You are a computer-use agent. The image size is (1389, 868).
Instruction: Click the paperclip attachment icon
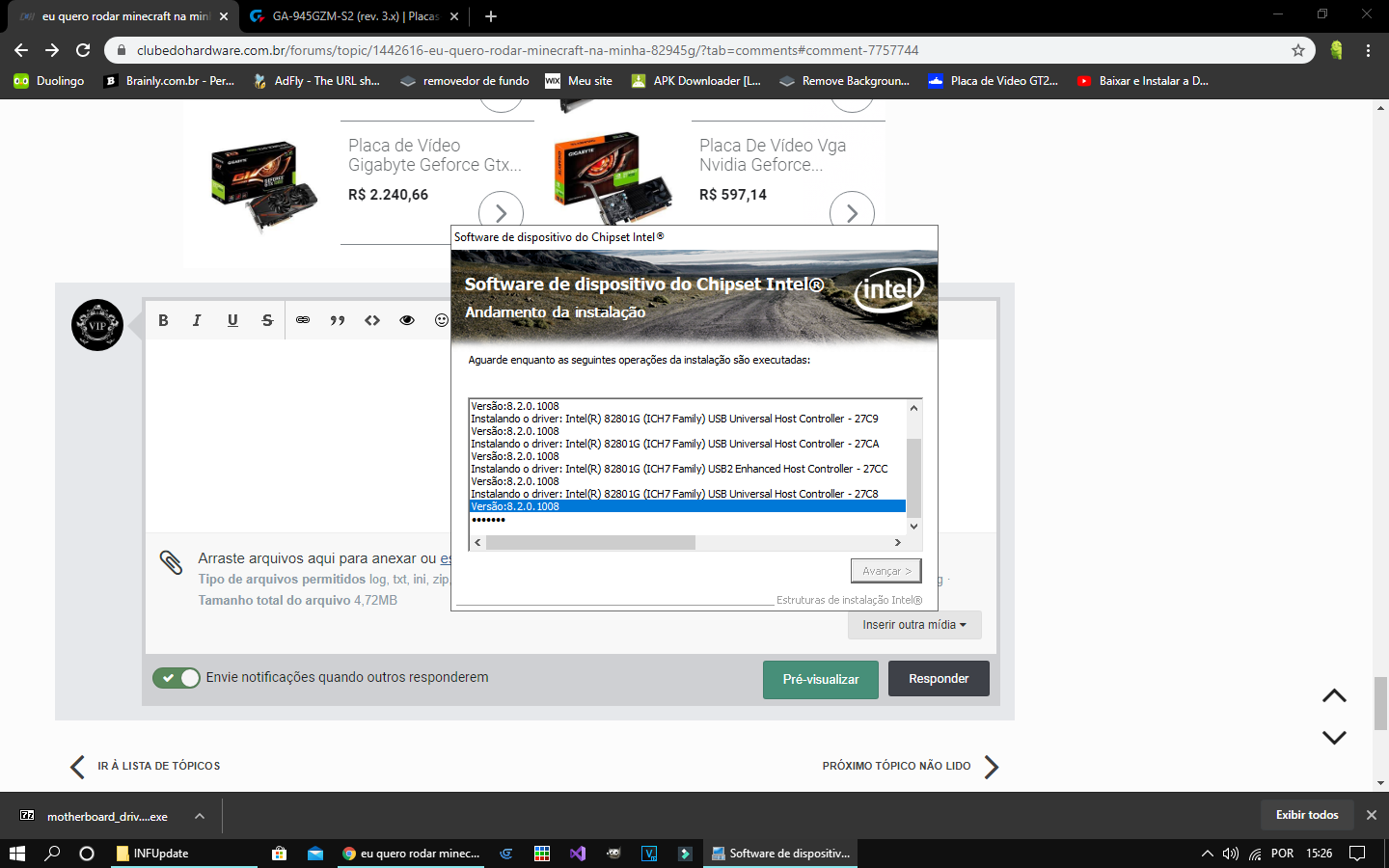pos(171,562)
